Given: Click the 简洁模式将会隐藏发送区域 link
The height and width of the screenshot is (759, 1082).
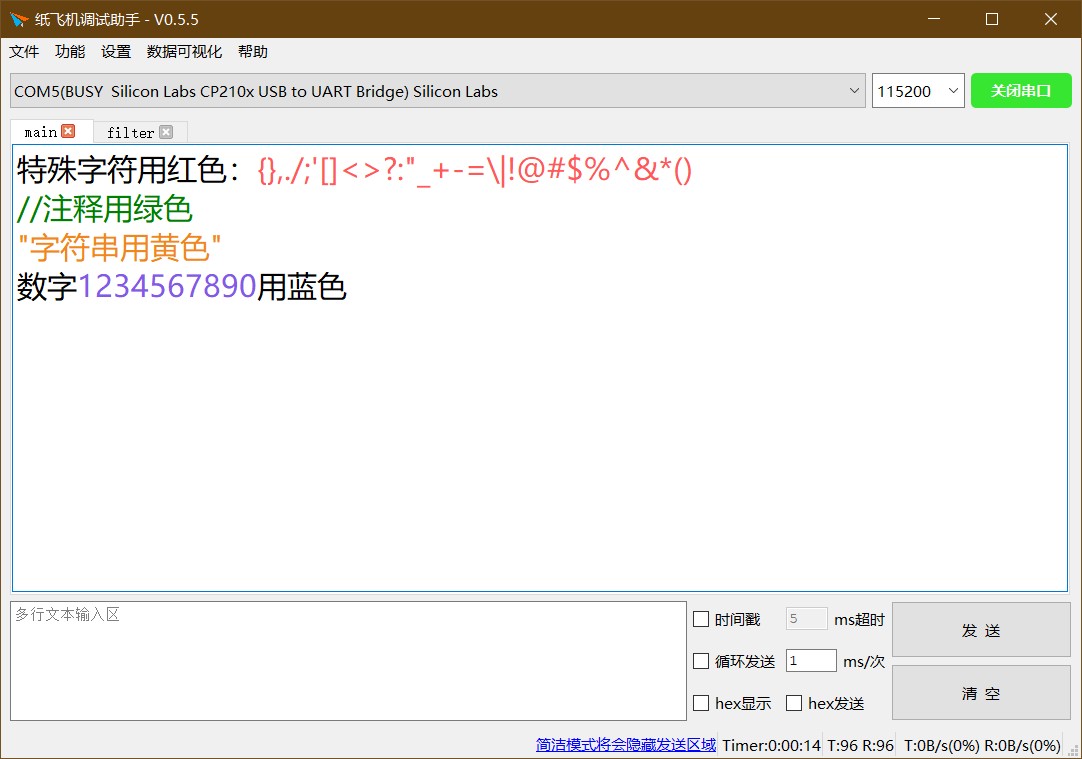Looking at the screenshot, I should pyautogui.click(x=626, y=745).
